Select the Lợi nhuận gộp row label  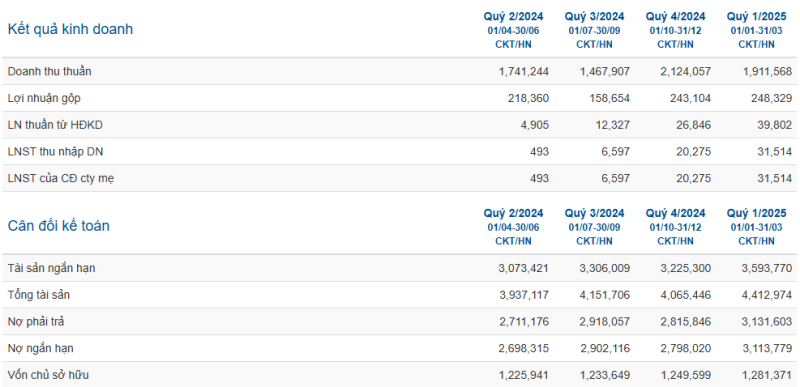(x=44, y=98)
